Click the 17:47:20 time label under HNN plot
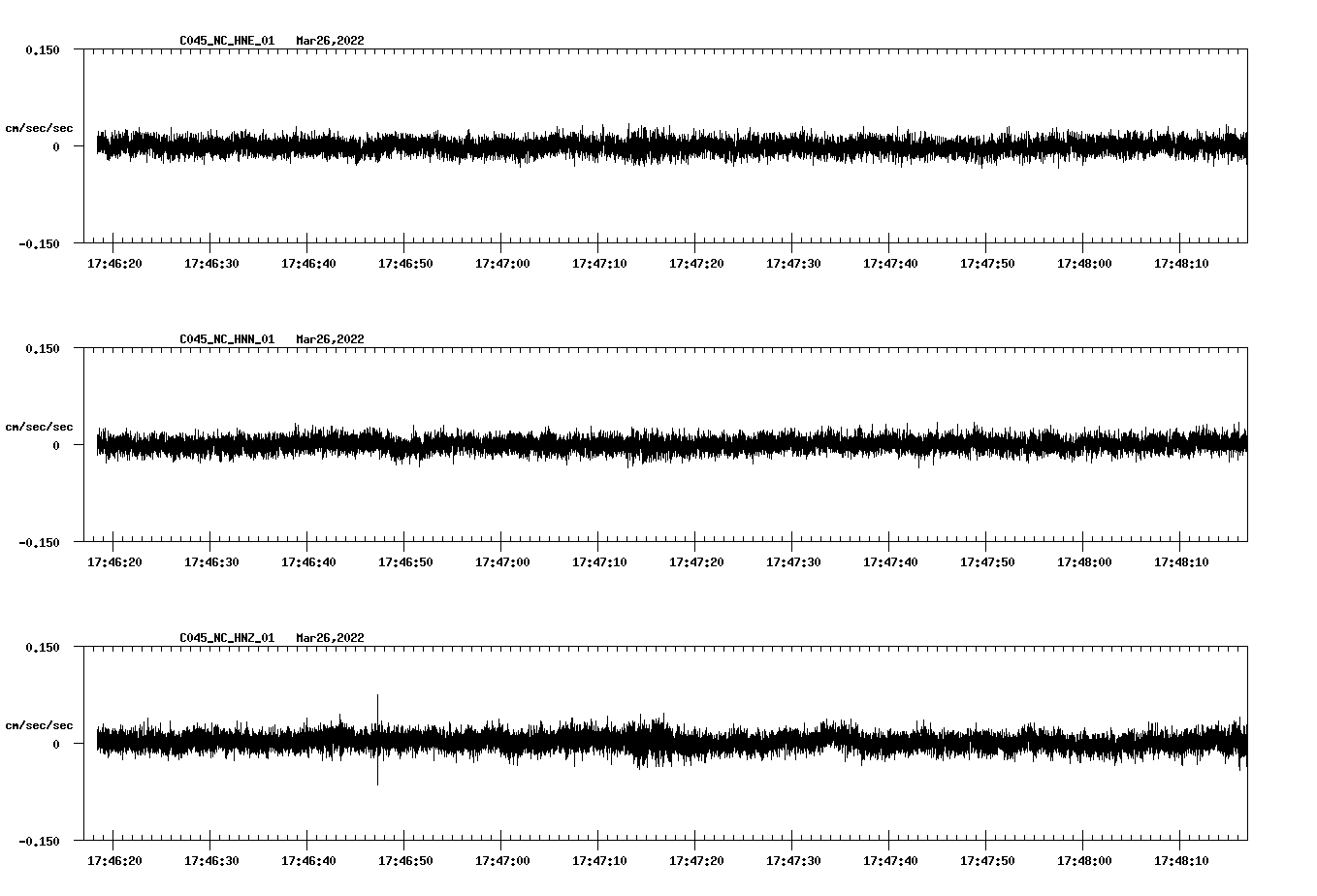 coord(696,562)
